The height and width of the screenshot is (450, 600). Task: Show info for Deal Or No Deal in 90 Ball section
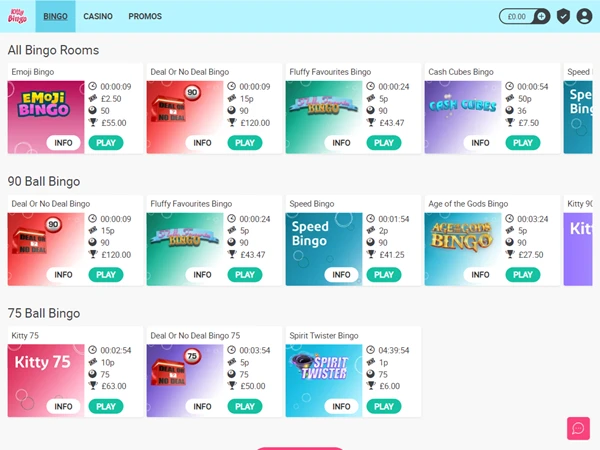(63, 274)
